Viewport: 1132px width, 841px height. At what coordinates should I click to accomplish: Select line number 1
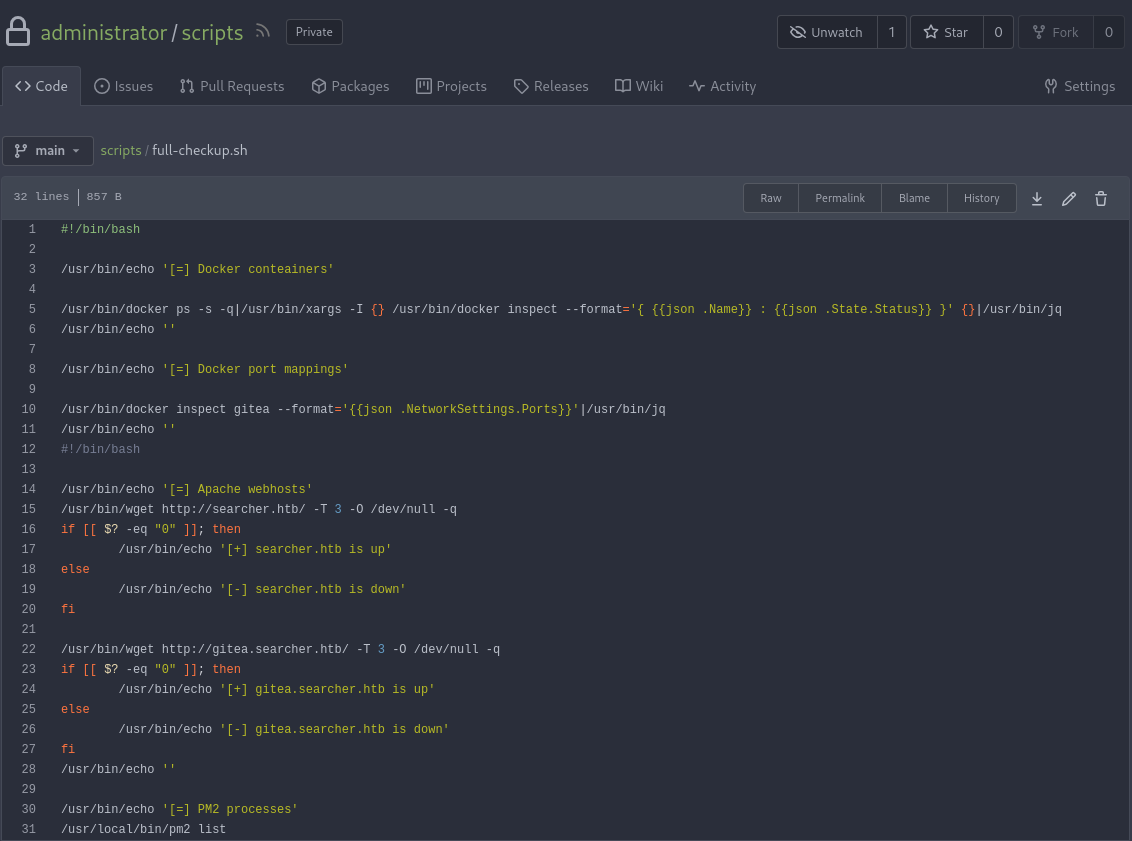coord(32,229)
